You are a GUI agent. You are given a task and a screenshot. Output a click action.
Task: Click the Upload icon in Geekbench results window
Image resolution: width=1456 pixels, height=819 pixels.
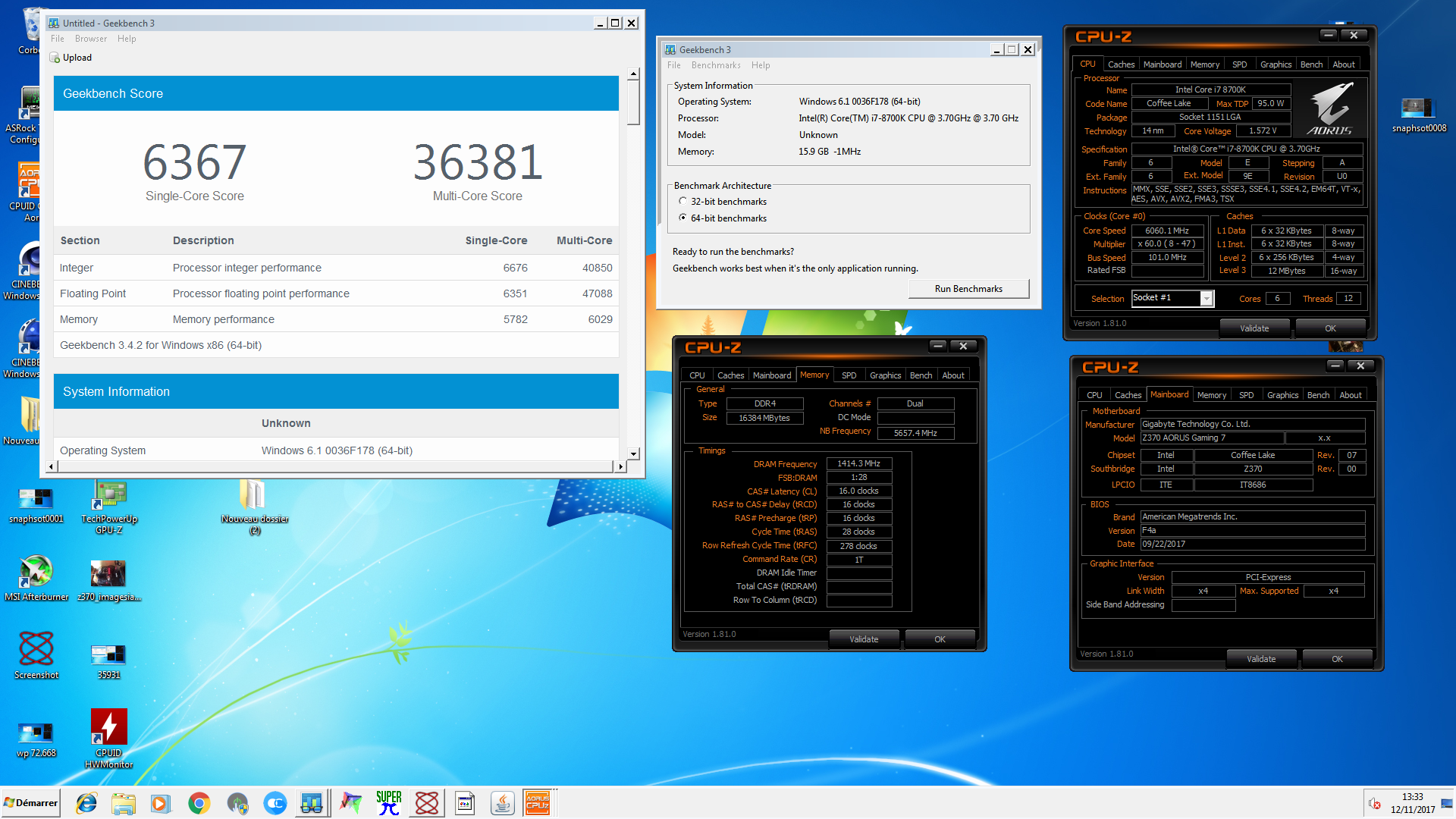(55, 58)
